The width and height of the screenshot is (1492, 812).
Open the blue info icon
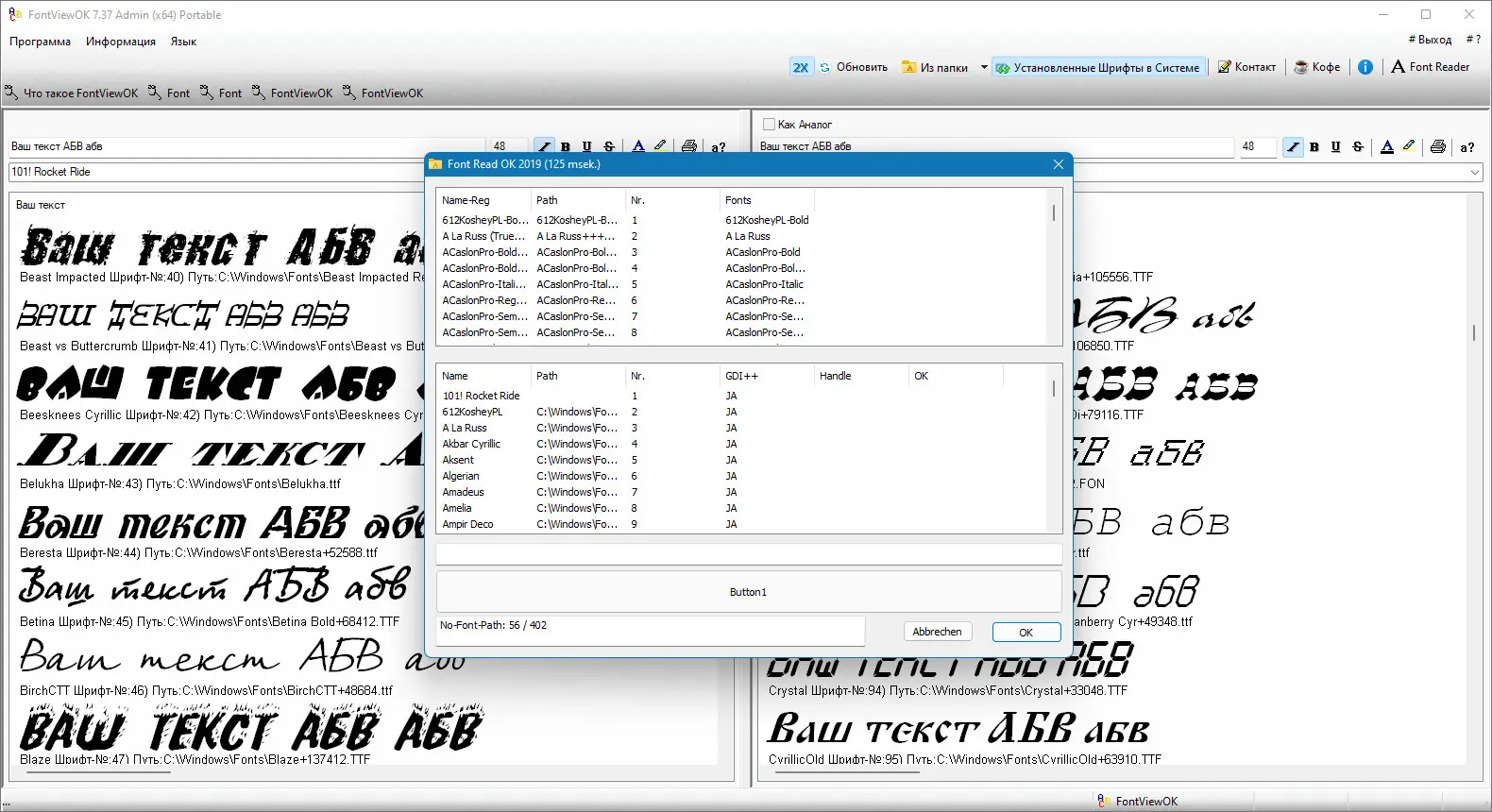tap(1365, 67)
